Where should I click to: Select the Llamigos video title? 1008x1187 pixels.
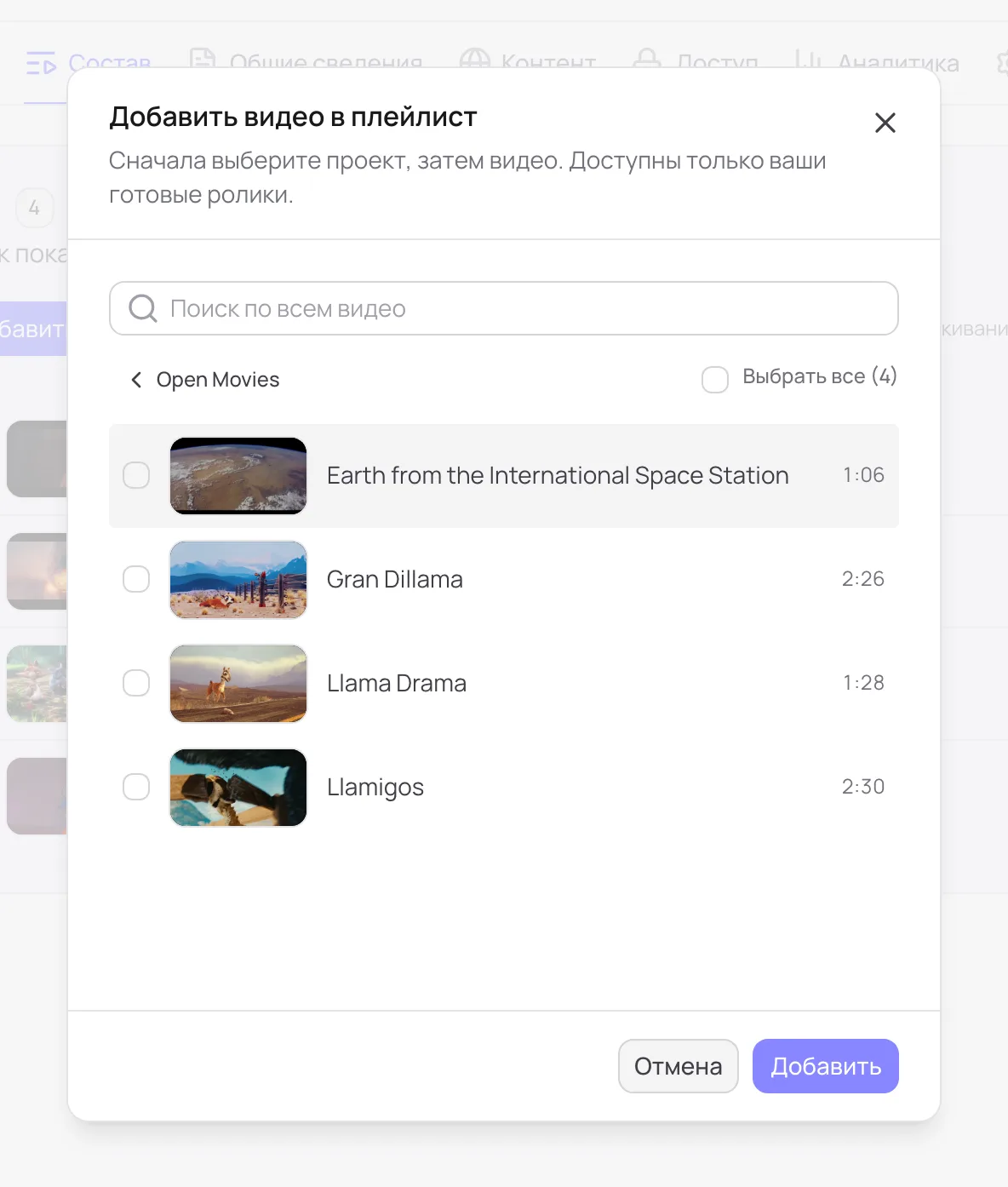tap(375, 788)
